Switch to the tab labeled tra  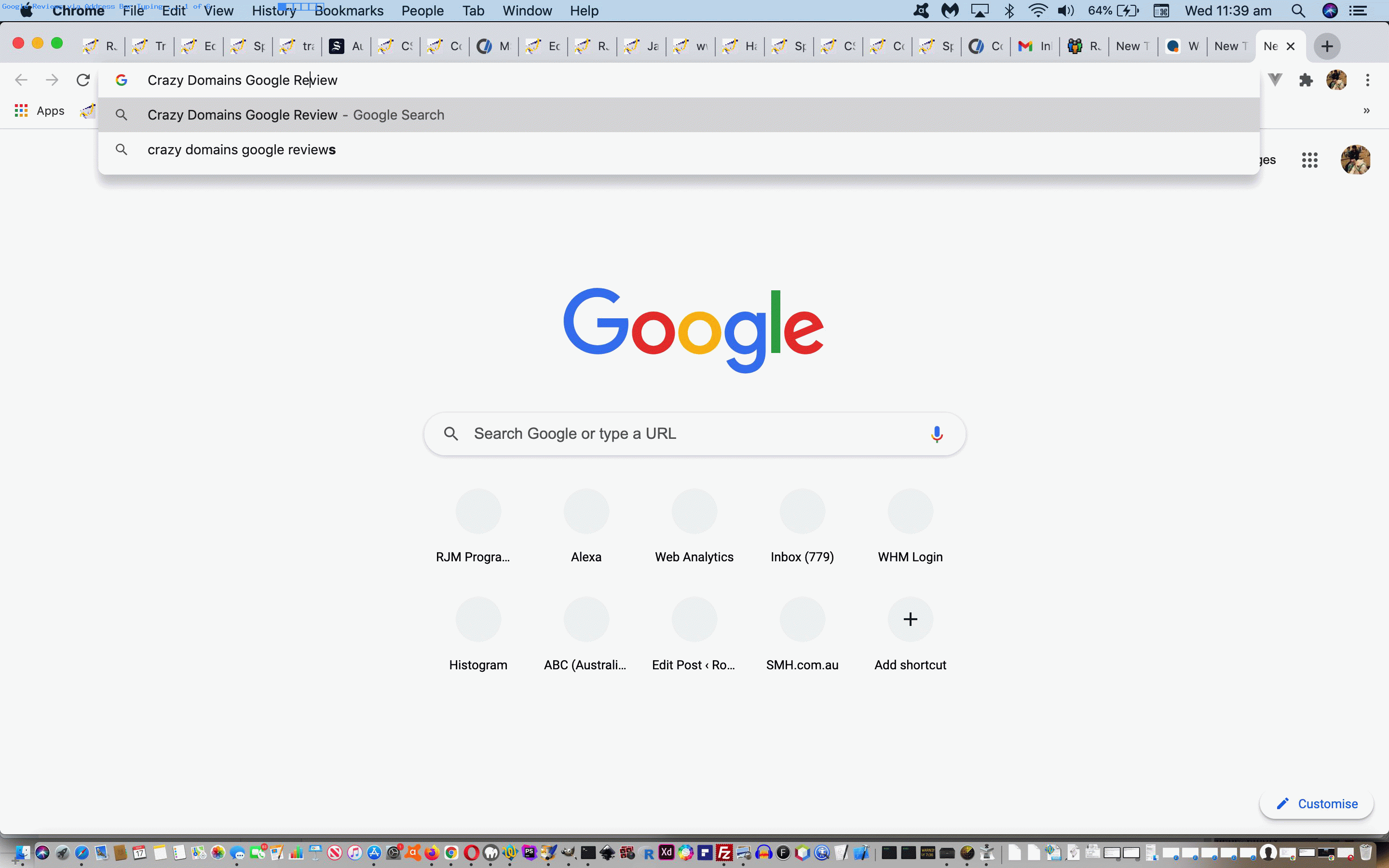pos(297,46)
